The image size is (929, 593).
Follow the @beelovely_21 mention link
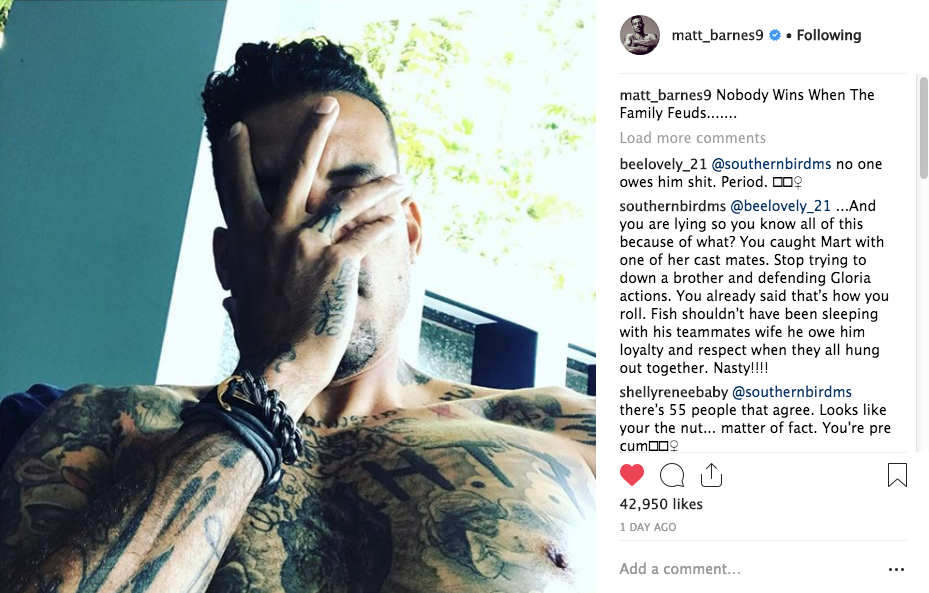pyautogui.click(x=780, y=206)
